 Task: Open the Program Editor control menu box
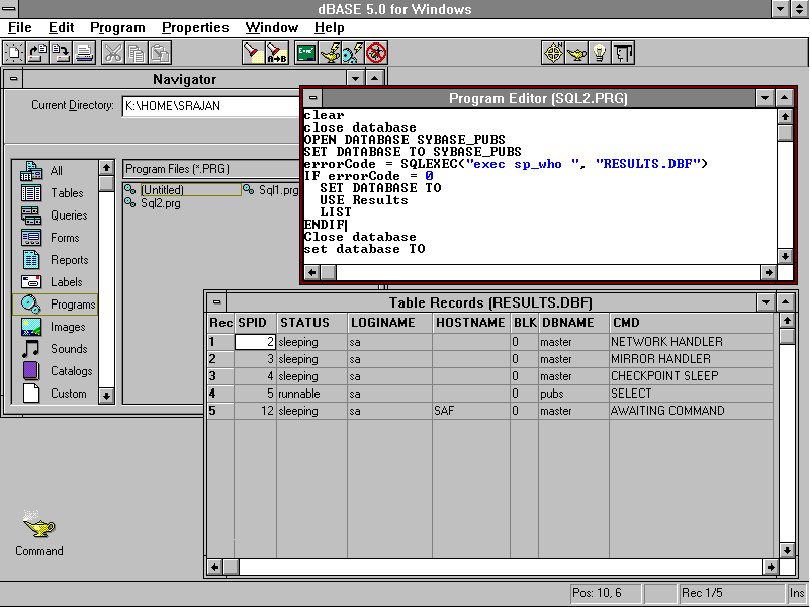coord(313,98)
